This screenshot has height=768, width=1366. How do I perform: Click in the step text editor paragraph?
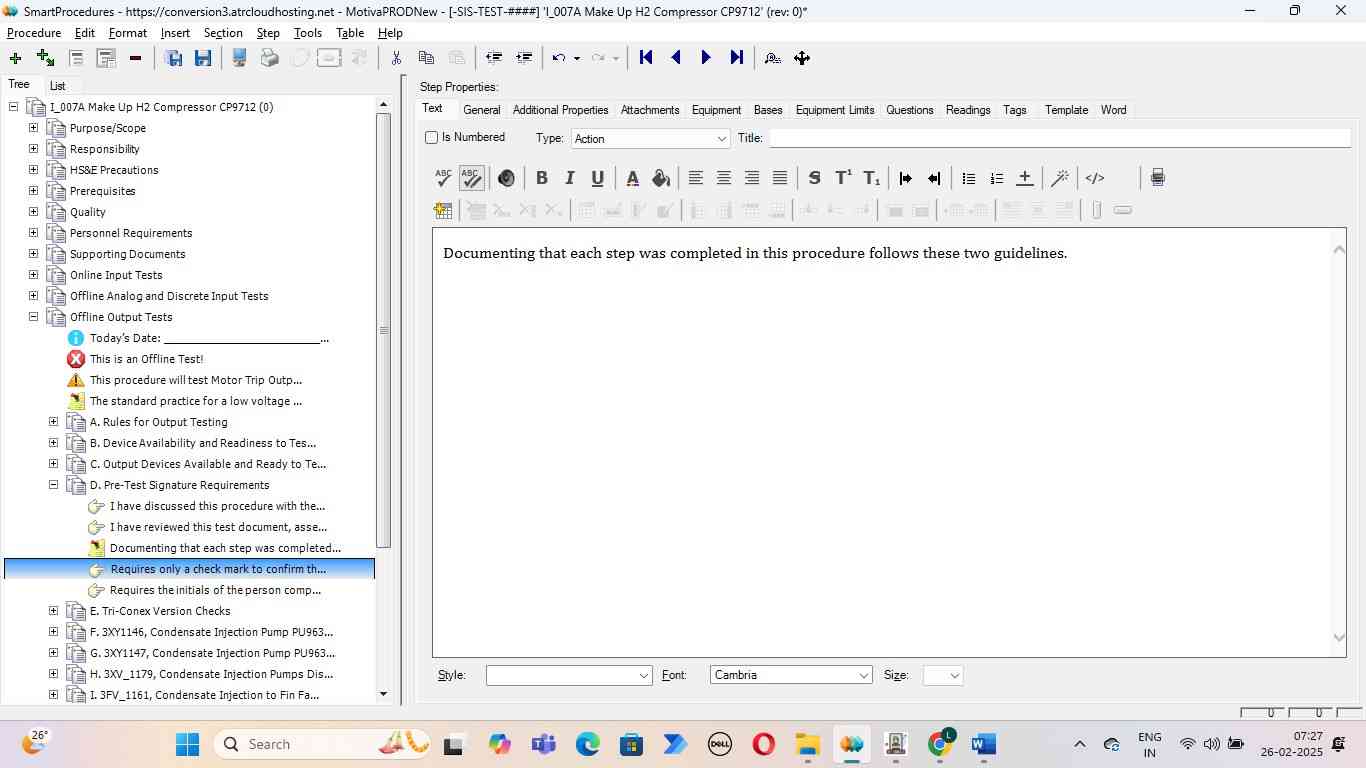[x=755, y=253]
